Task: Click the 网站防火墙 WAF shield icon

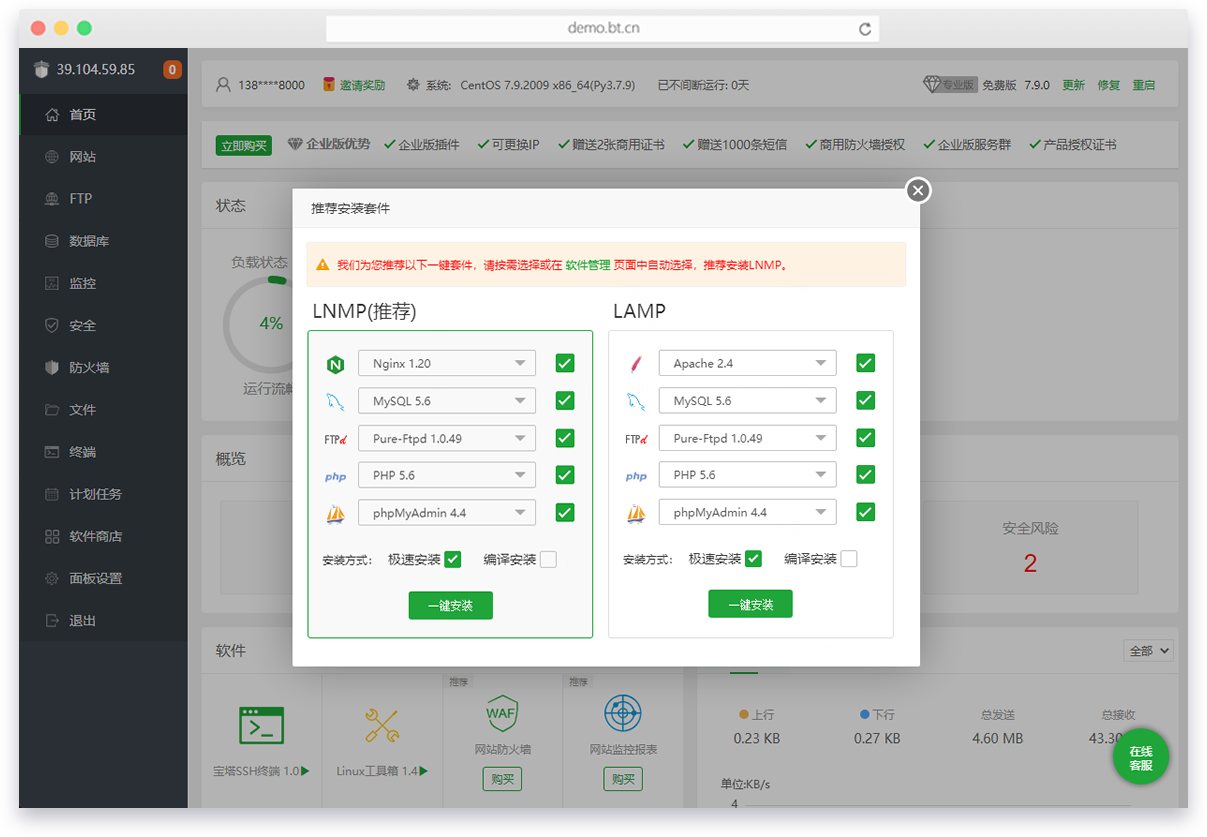Action: click(502, 715)
